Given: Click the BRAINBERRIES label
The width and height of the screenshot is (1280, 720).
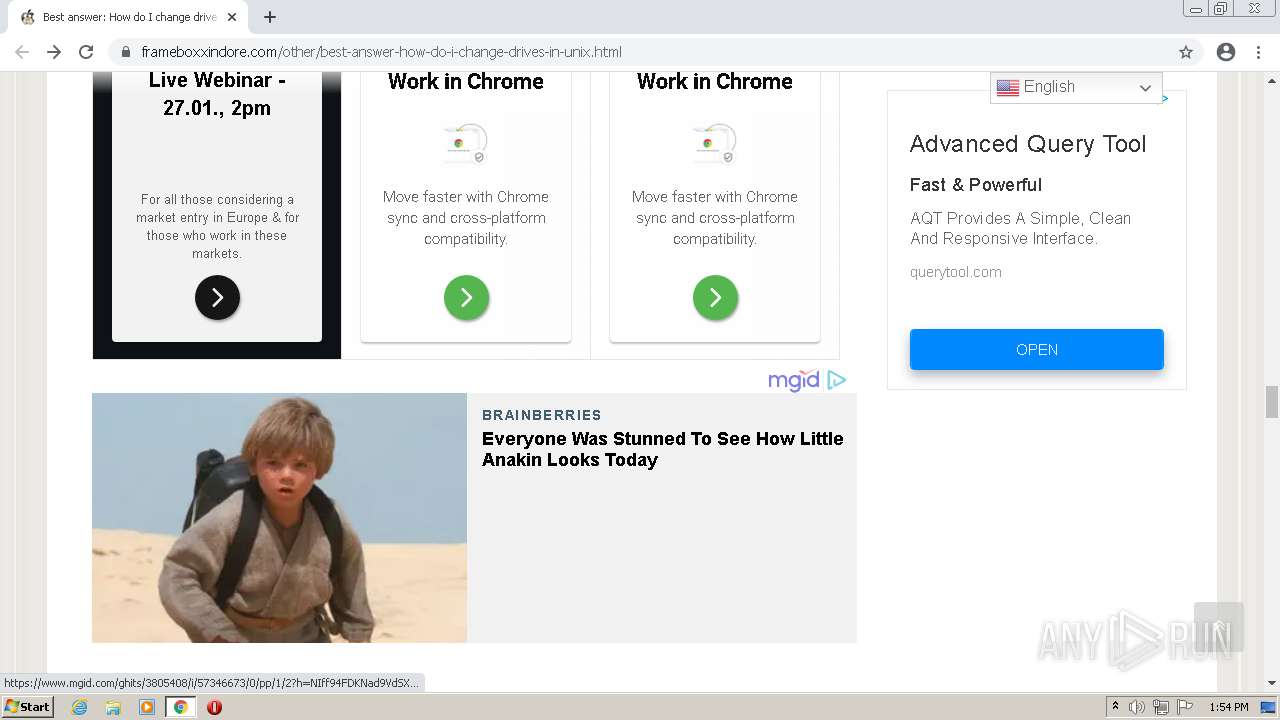Looking at the screenshot, I should coord(542,415).
